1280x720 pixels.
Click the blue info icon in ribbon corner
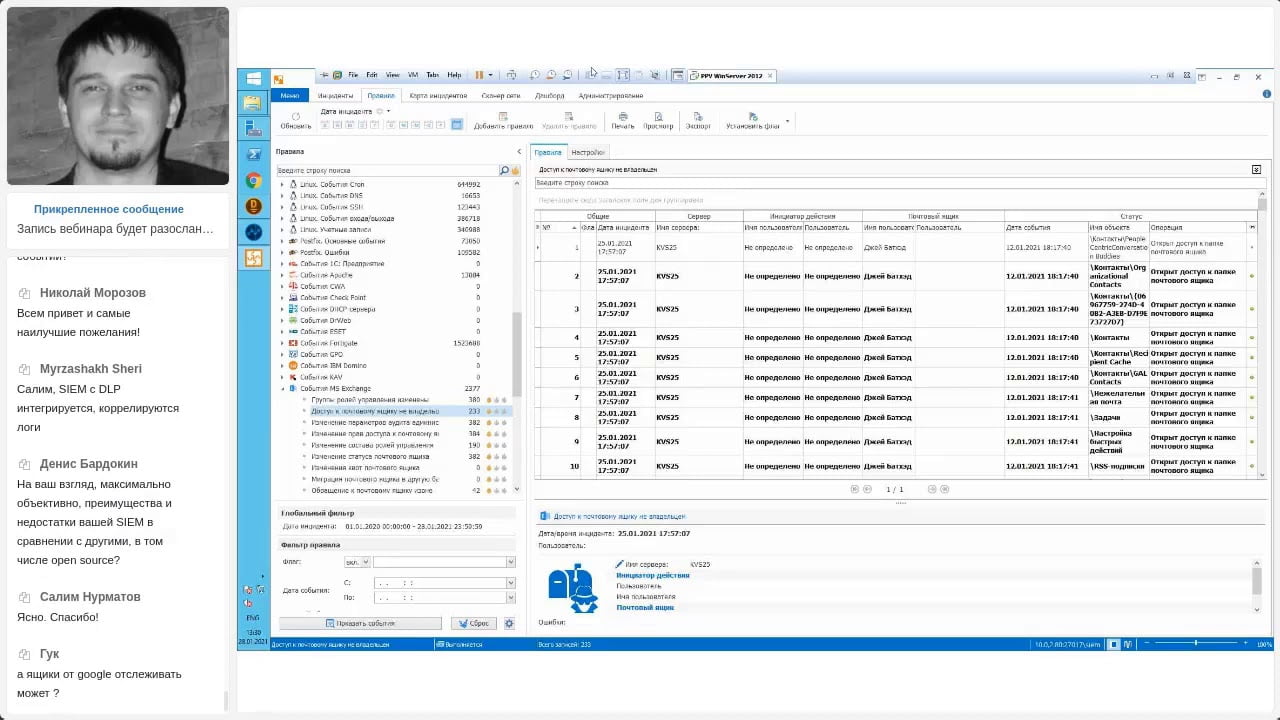(1266, 95)
